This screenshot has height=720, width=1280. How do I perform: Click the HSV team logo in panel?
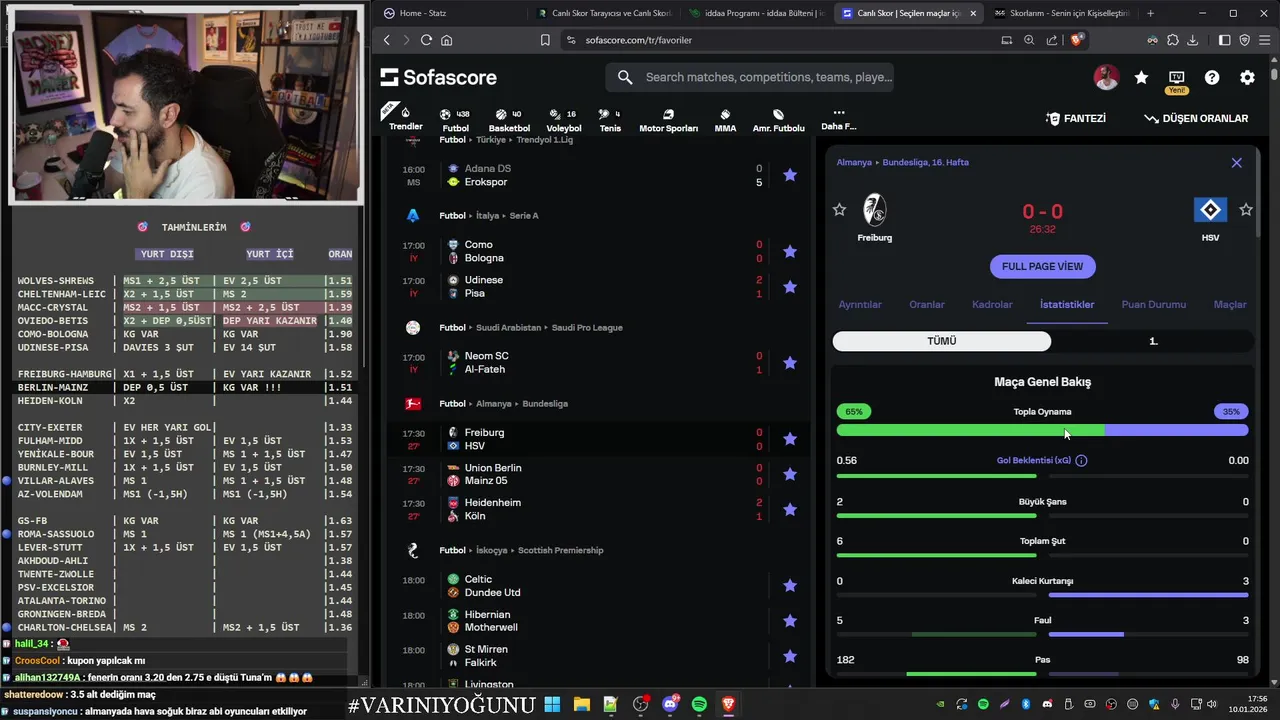pyautogui.click(x=1210, y=210)
